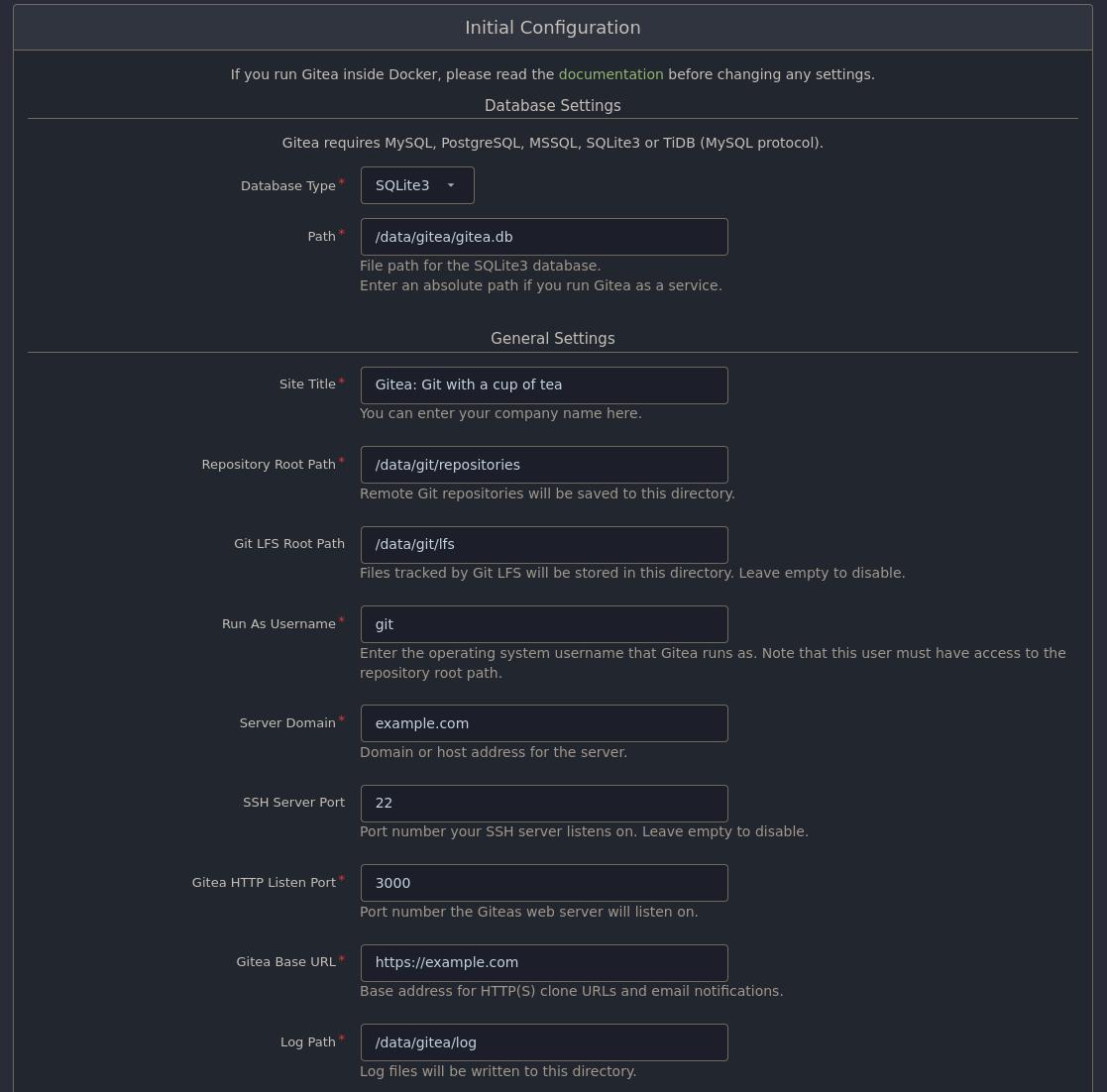Click the Gitea Base URL label
This screenshot has height=1092, width=1107.
point(285,962)
